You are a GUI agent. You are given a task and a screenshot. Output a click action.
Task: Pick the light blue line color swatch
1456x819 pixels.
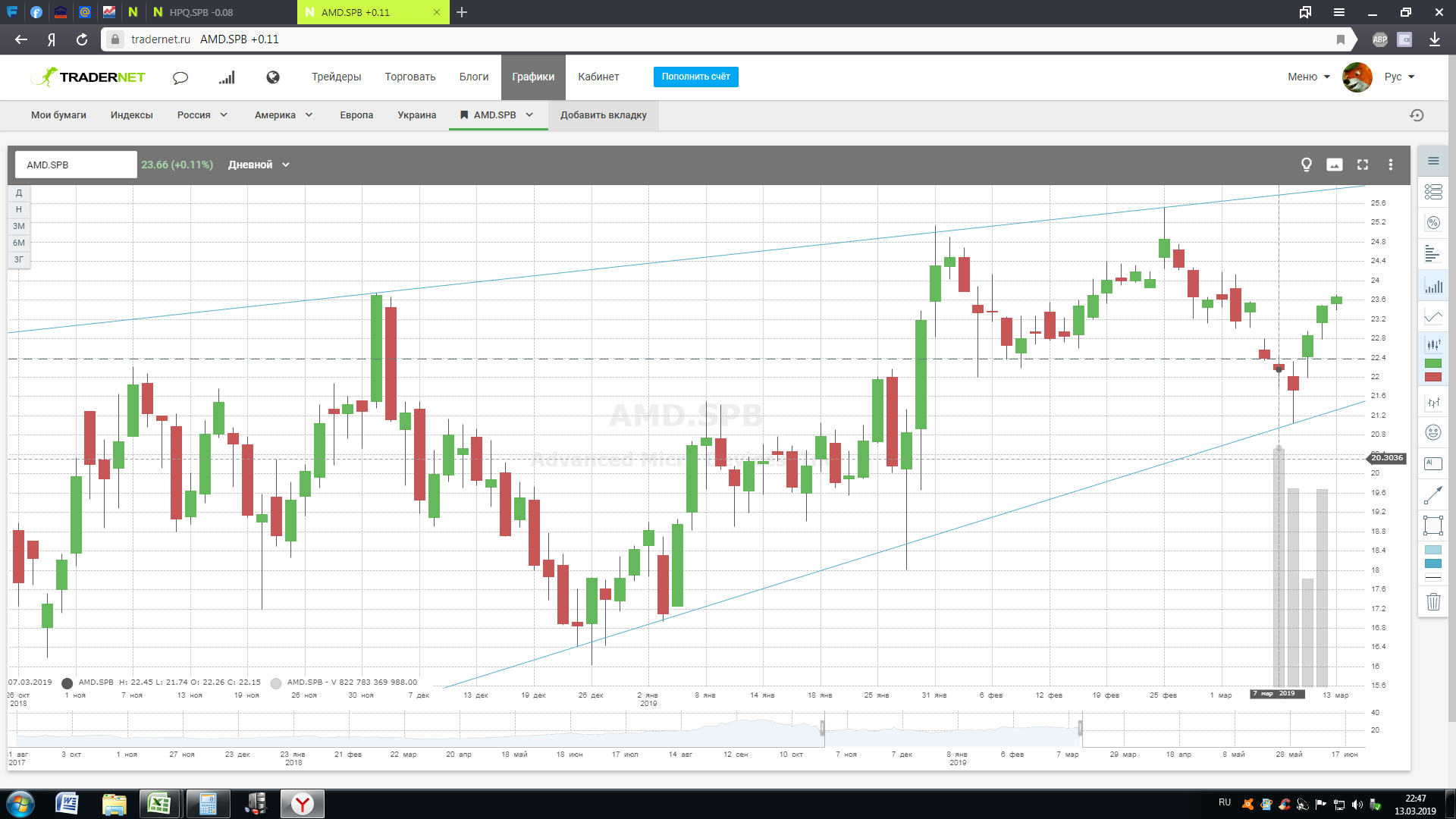[x=1433, y=550]
